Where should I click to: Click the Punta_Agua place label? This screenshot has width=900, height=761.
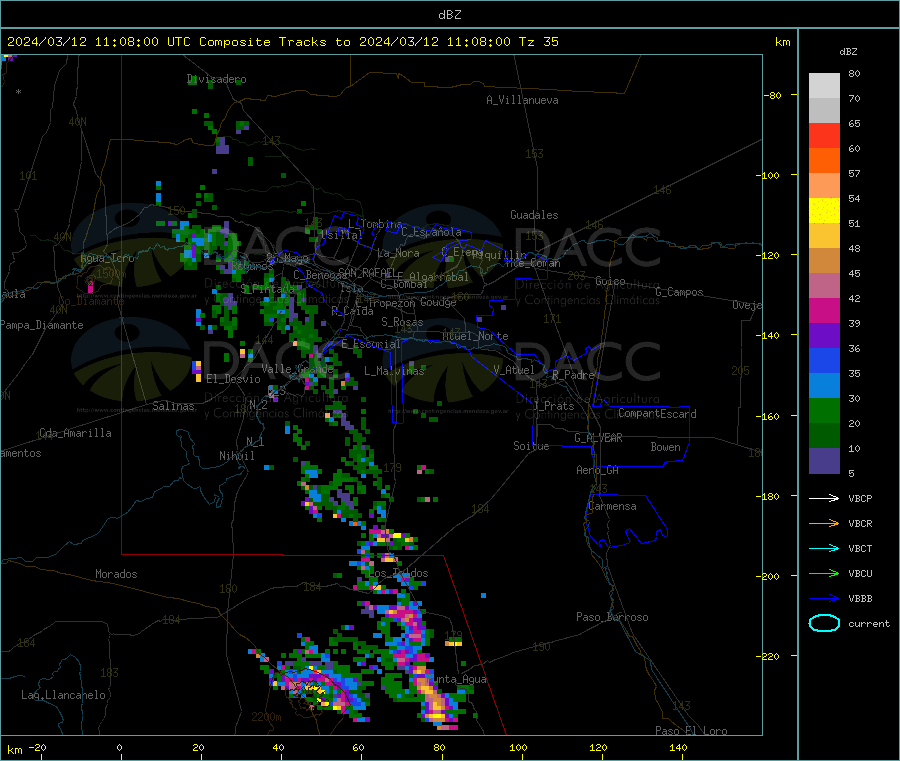click(457, 679)
